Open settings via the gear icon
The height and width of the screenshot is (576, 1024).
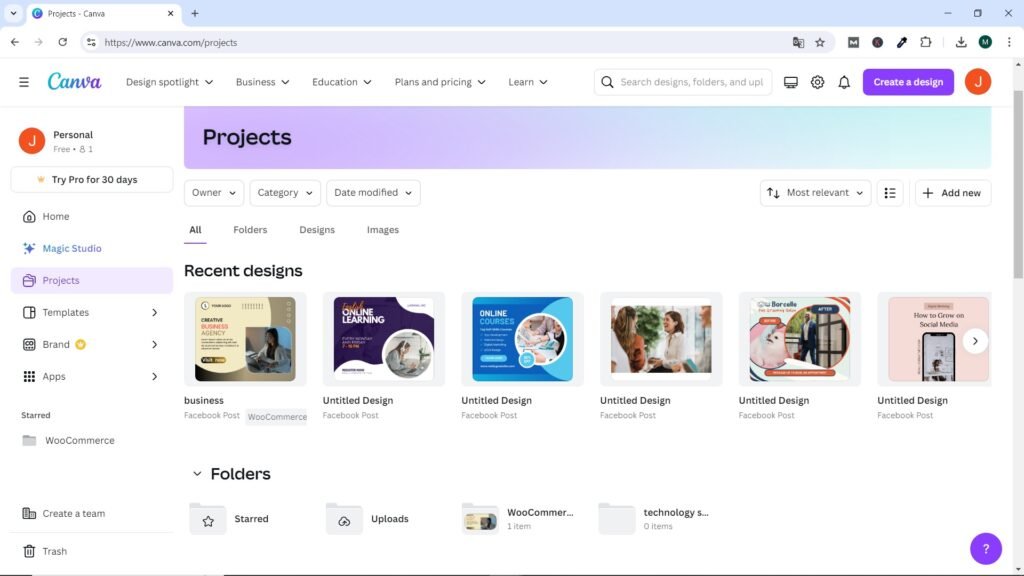point(817,82)
